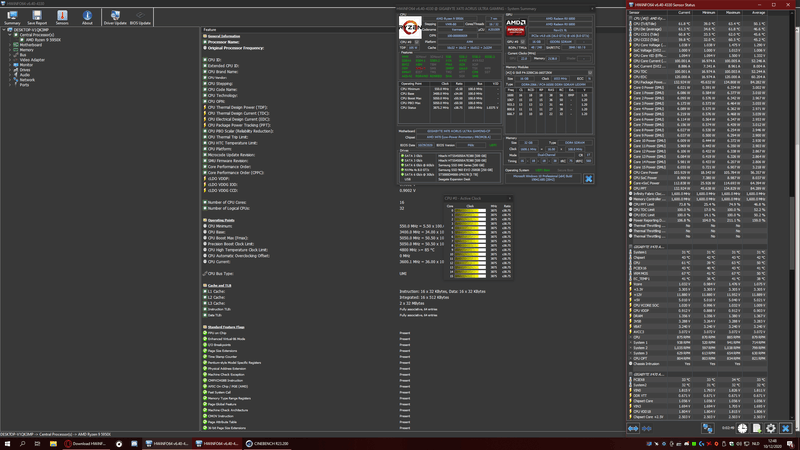
Task: Switch to CINEBENCH R23 taskbar item
Action: tap(267, 444)
